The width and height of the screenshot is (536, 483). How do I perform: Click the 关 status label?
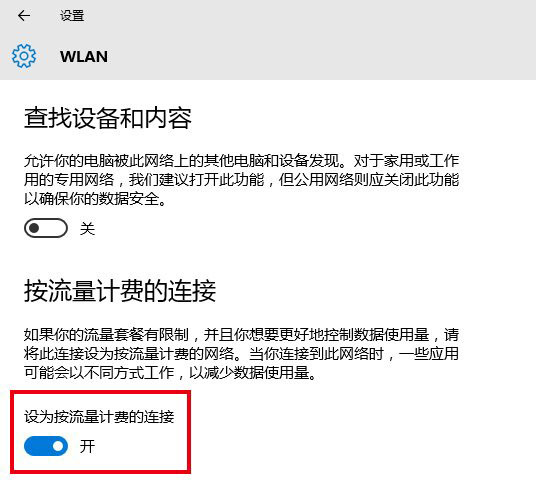(87, 228)
